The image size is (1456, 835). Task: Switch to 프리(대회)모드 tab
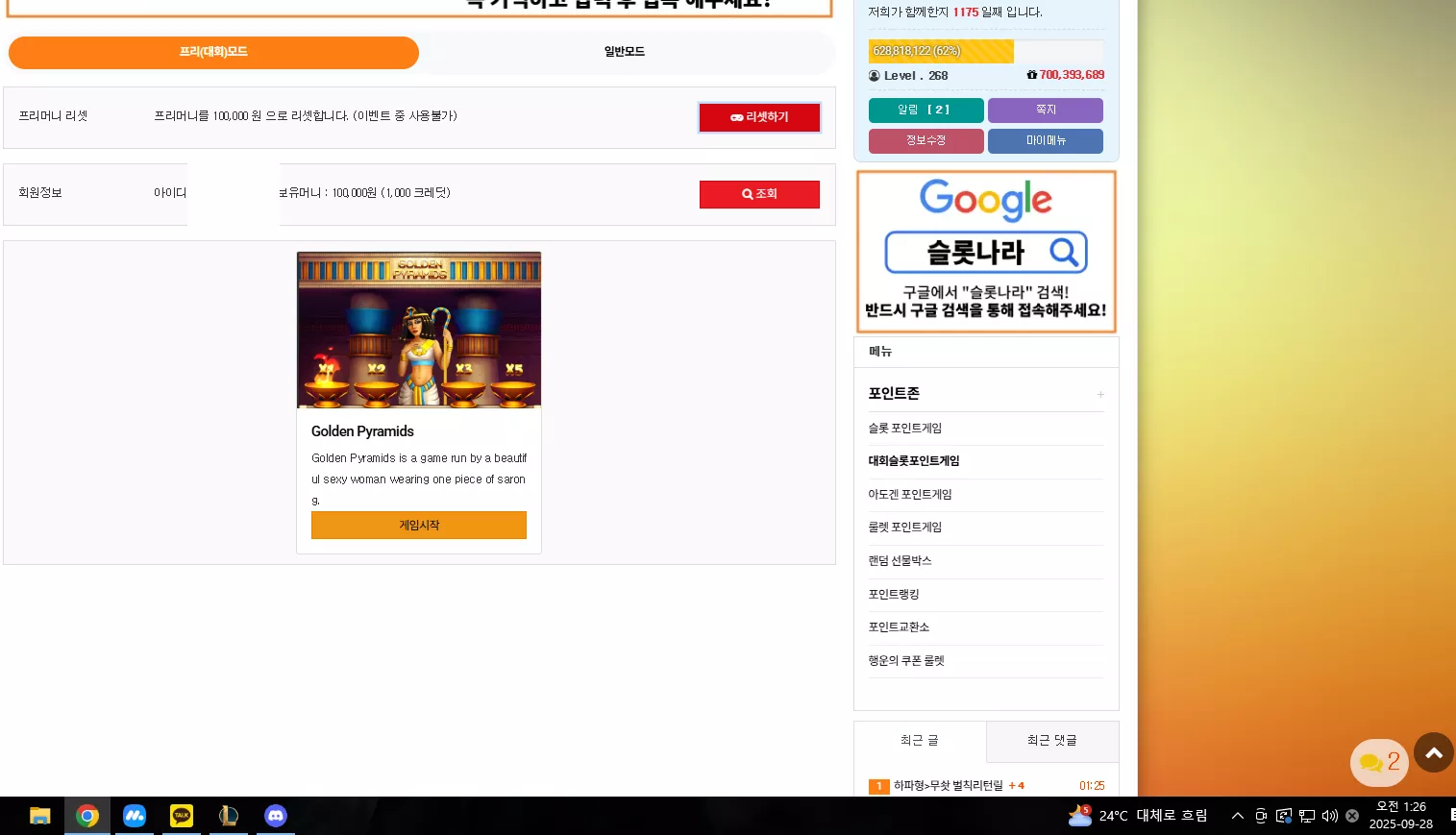[213, 52]
